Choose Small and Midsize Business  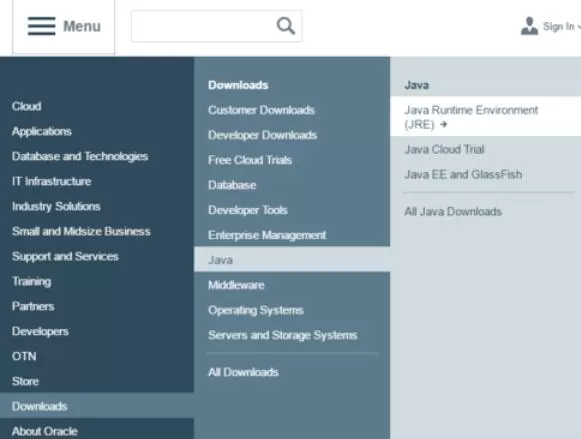(81, 231)
